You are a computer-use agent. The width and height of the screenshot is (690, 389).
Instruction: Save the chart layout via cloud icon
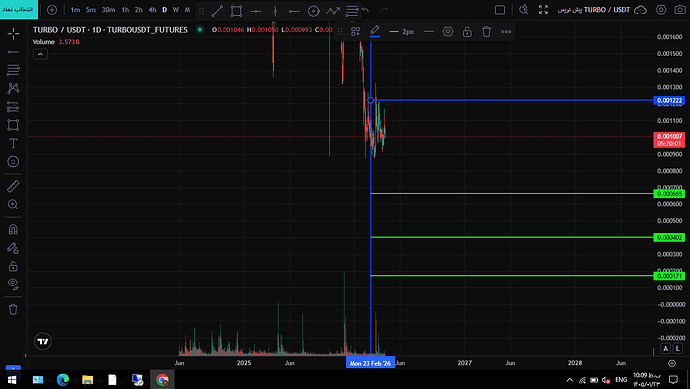pos(640,10)
